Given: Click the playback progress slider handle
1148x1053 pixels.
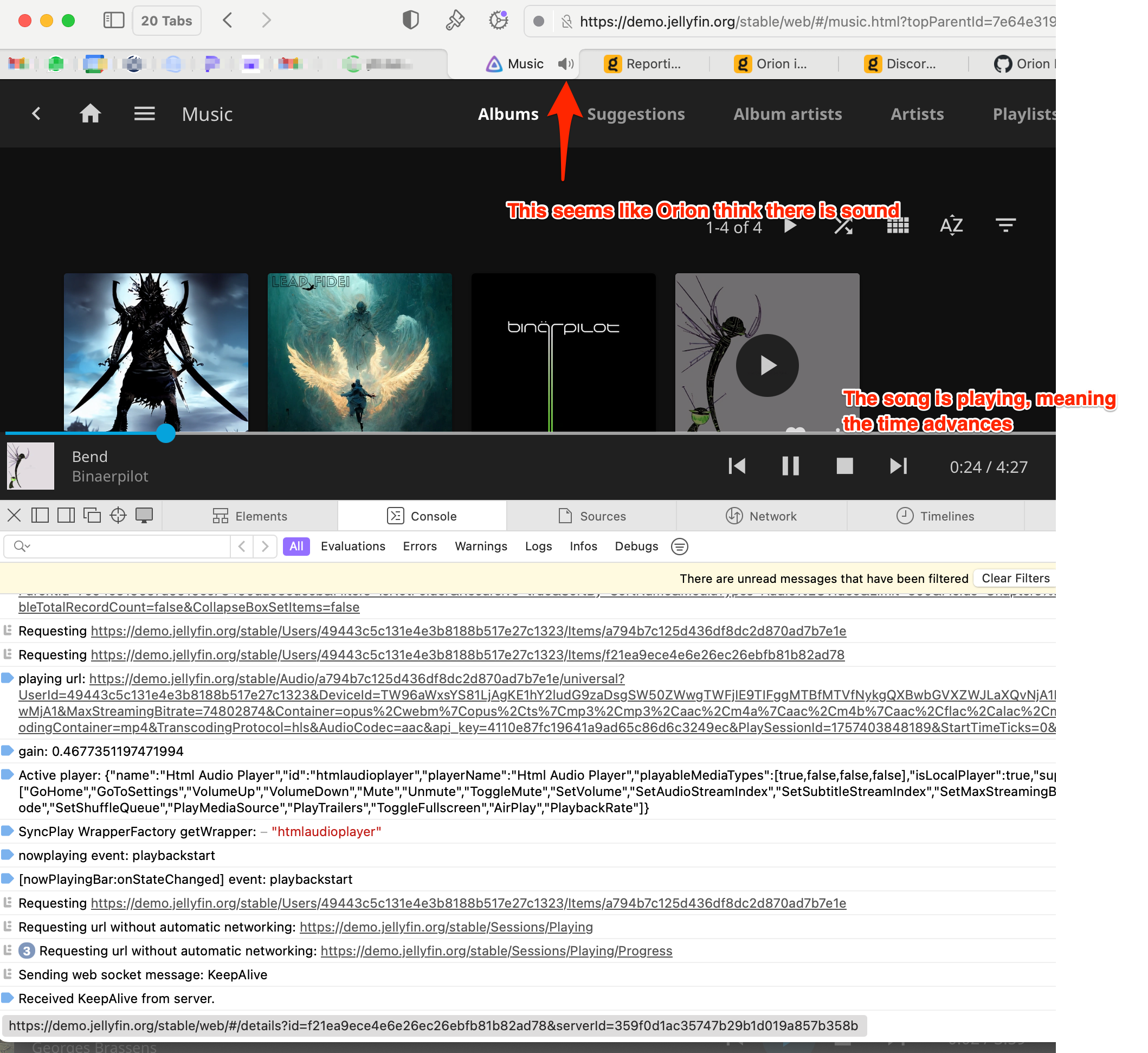Looking at the screenshot, I should click(x=166, y=434).
